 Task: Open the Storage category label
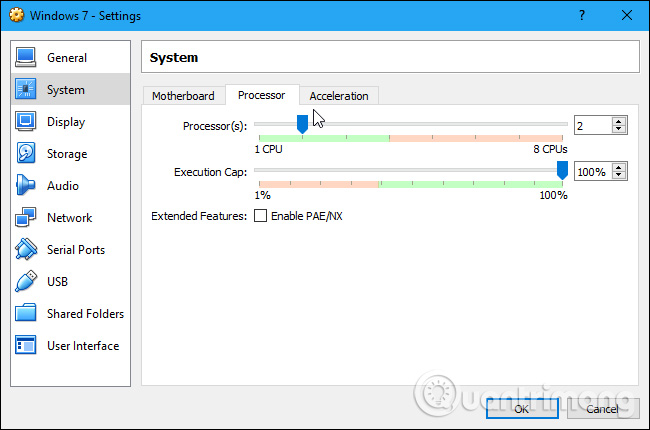point(67,154)
